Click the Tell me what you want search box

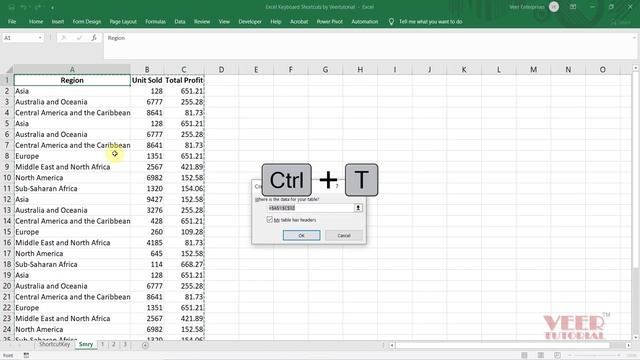[431, 22]
